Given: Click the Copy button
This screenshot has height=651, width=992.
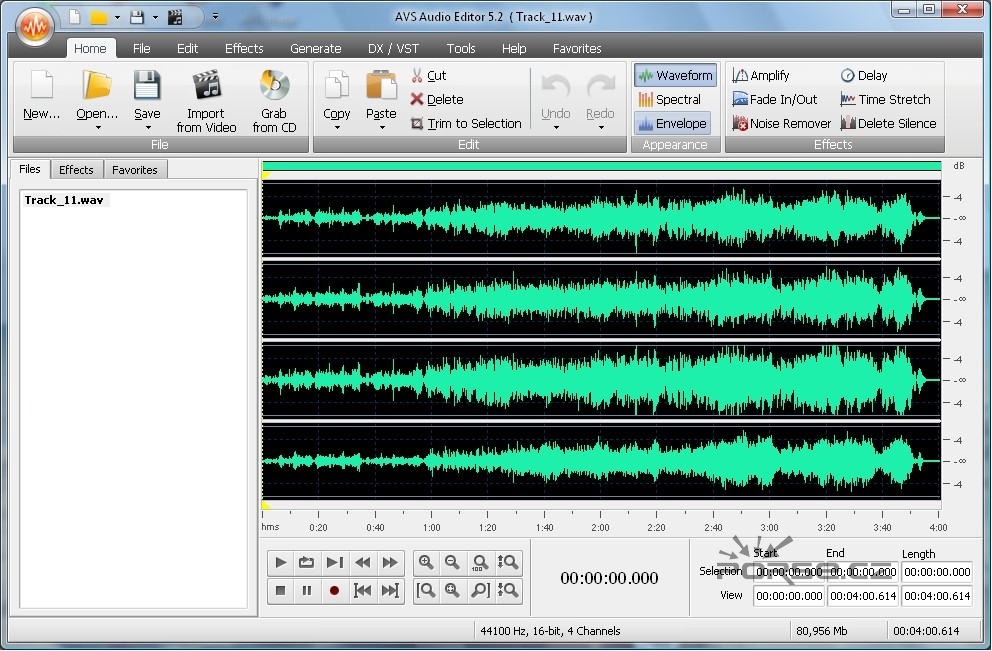Looking at the screenshot, I should [337, 94].
